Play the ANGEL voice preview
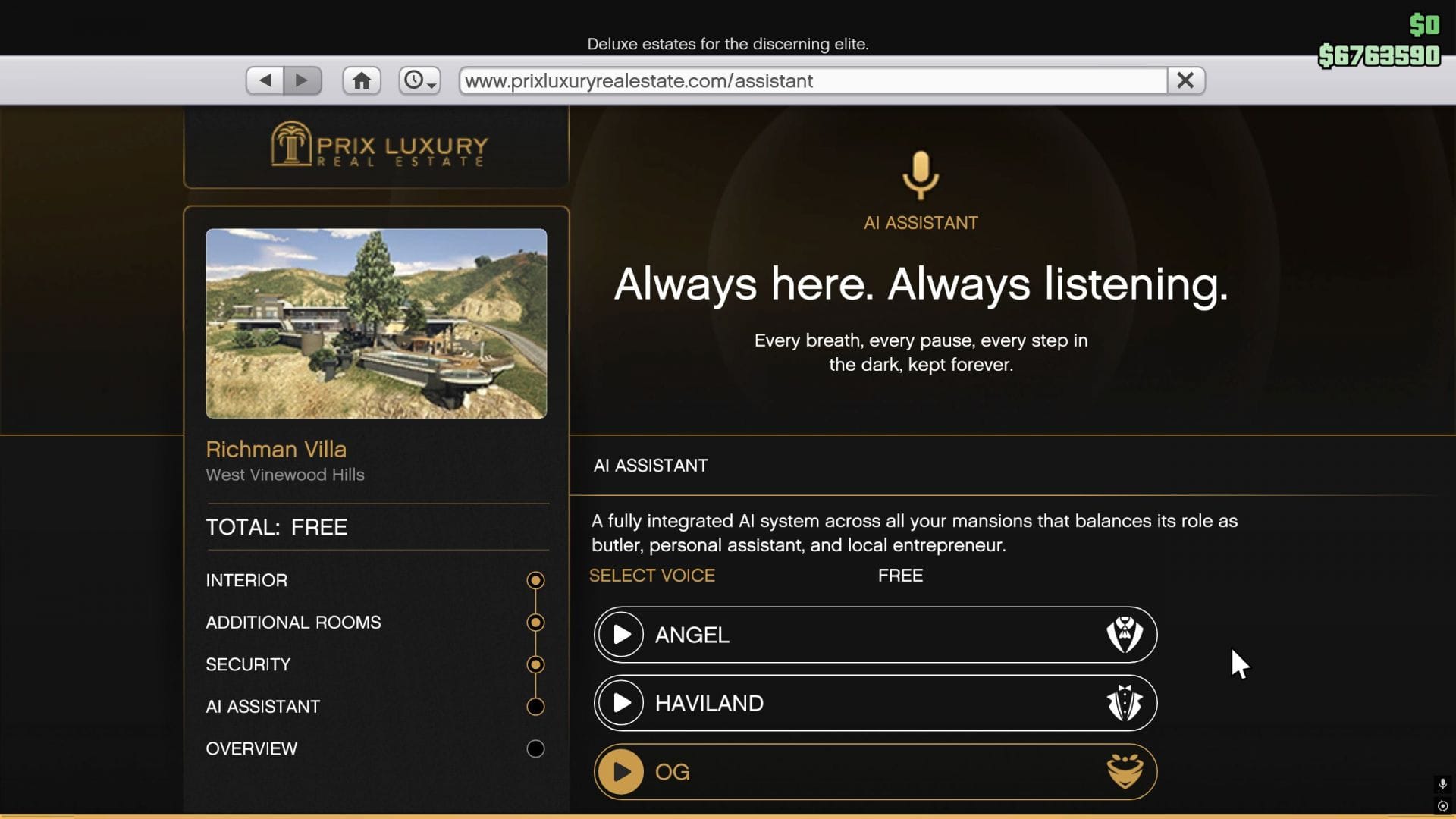The image size is (1456, 819). [620, 635]
